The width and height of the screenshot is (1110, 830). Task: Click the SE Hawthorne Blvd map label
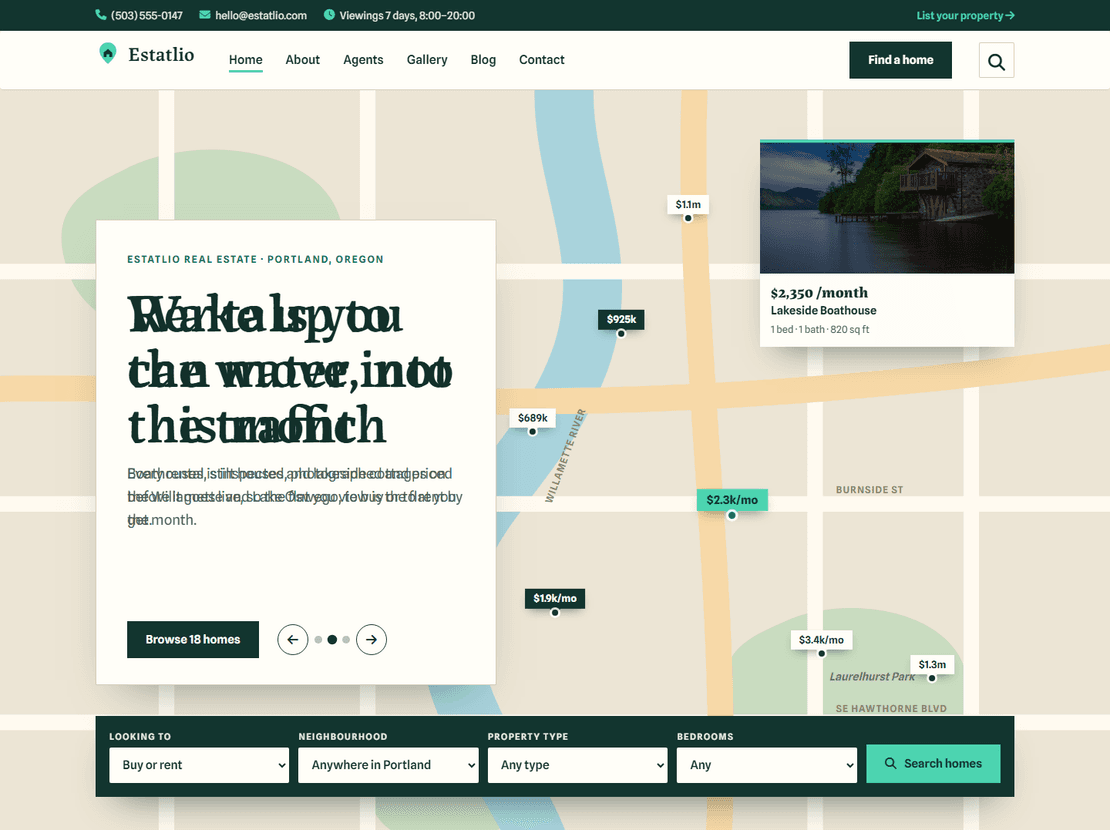(891, 708)
